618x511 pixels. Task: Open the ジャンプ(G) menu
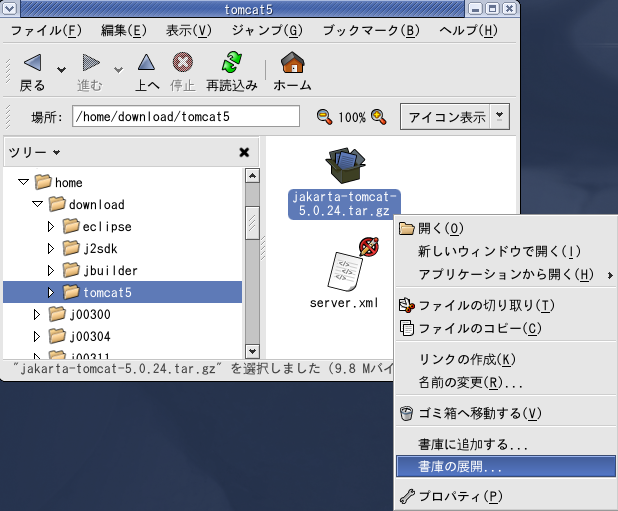[267, 31]
